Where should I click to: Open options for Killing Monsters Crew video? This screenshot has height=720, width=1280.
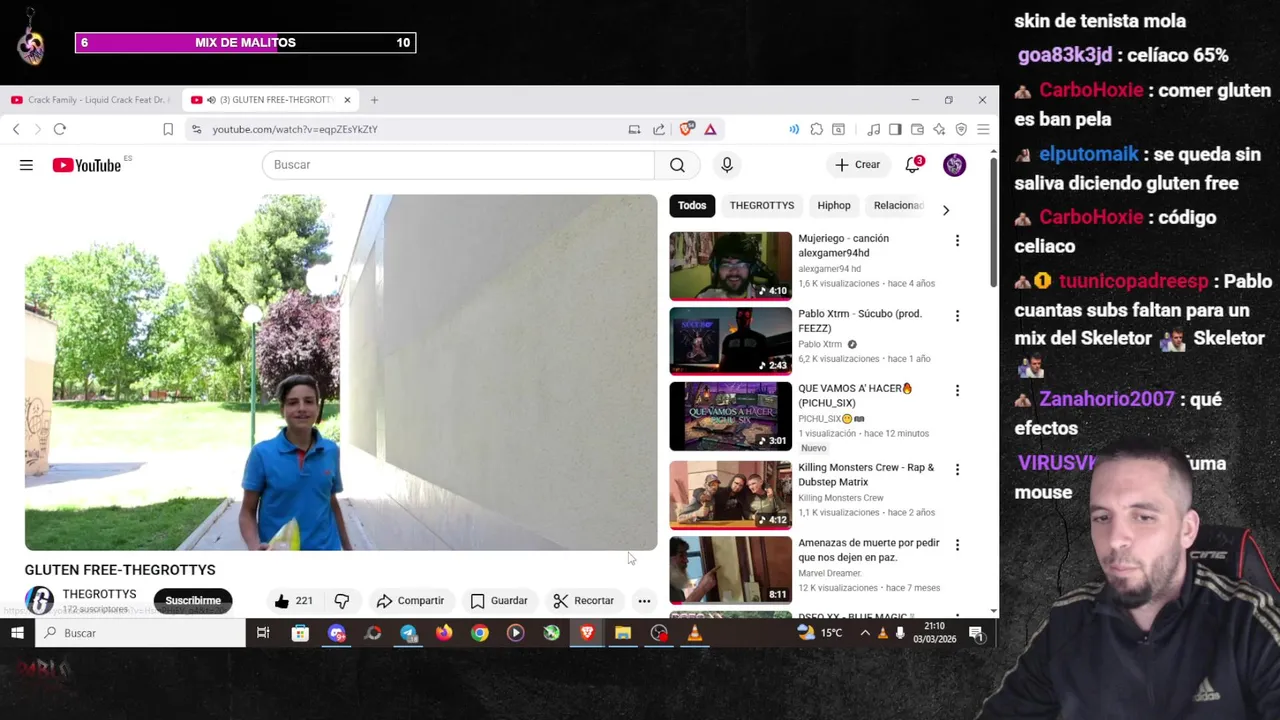(957, 469)
